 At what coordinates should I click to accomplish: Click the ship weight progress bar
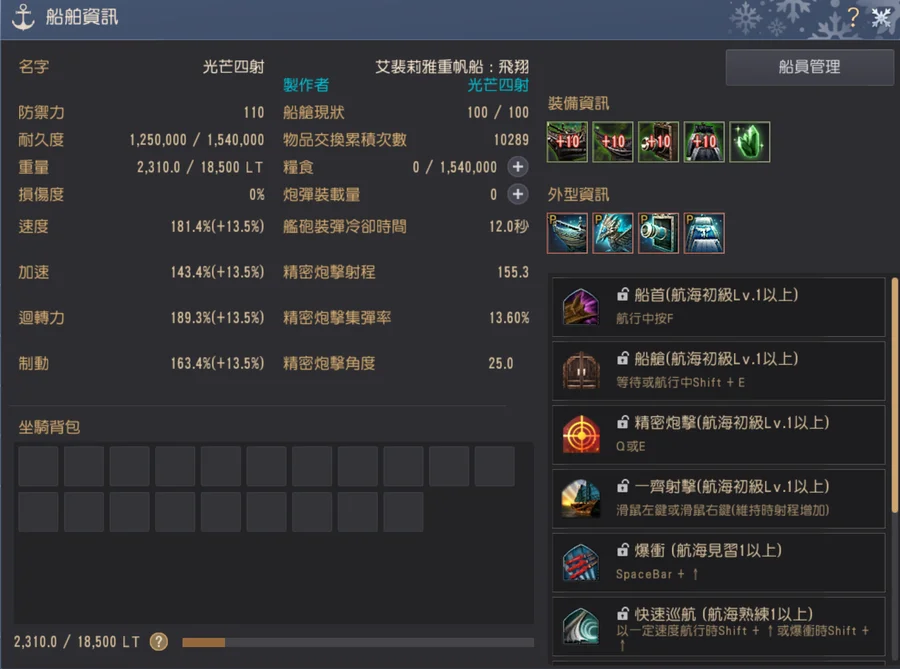[358, 643]
